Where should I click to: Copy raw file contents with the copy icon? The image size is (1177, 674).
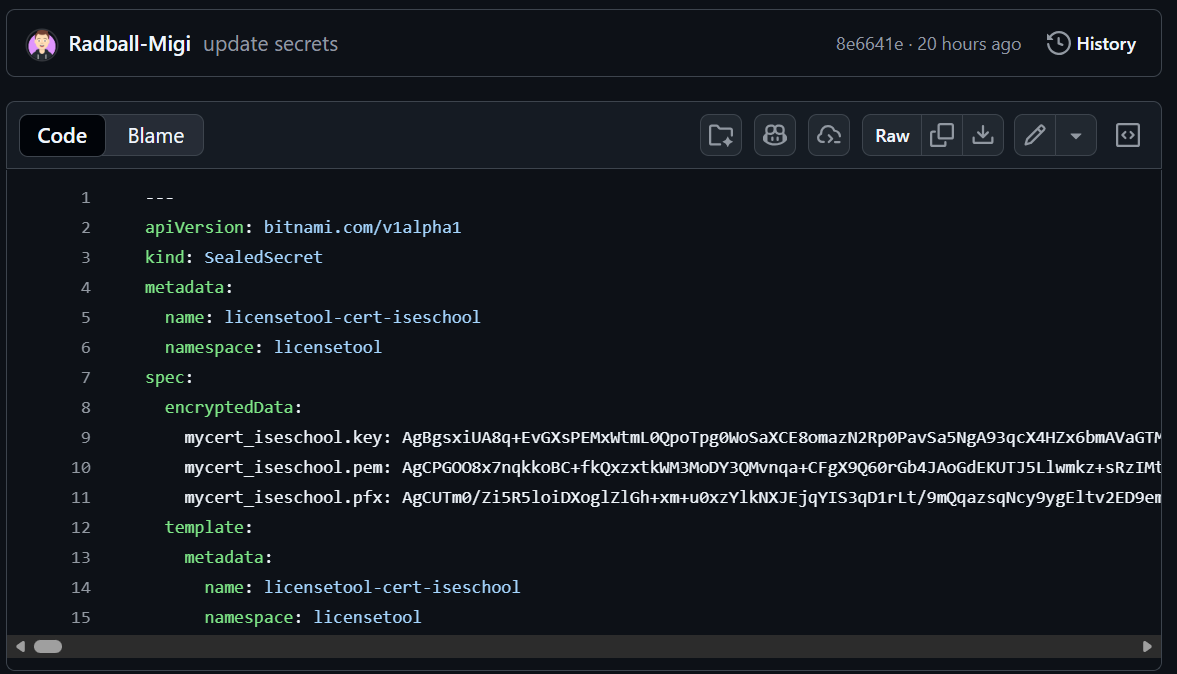pyautogui.click(x=941, y=135)
